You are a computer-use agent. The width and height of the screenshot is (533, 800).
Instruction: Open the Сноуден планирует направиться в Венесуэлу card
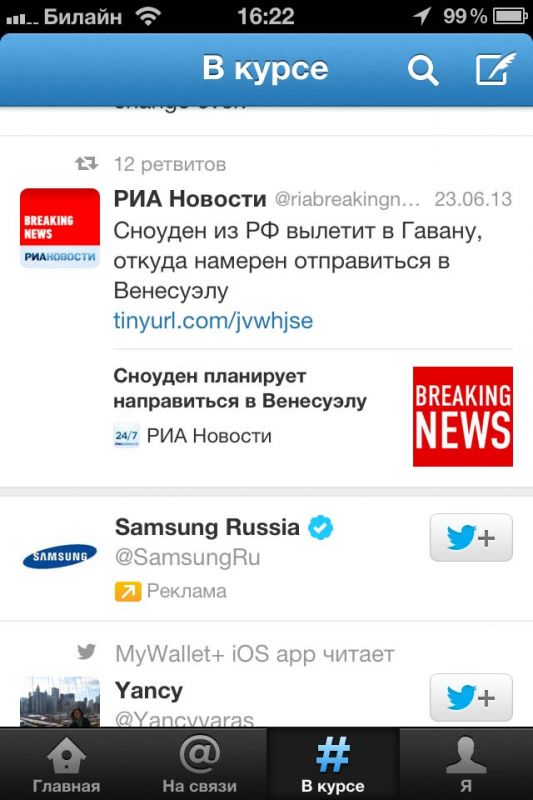pos(313,416)
